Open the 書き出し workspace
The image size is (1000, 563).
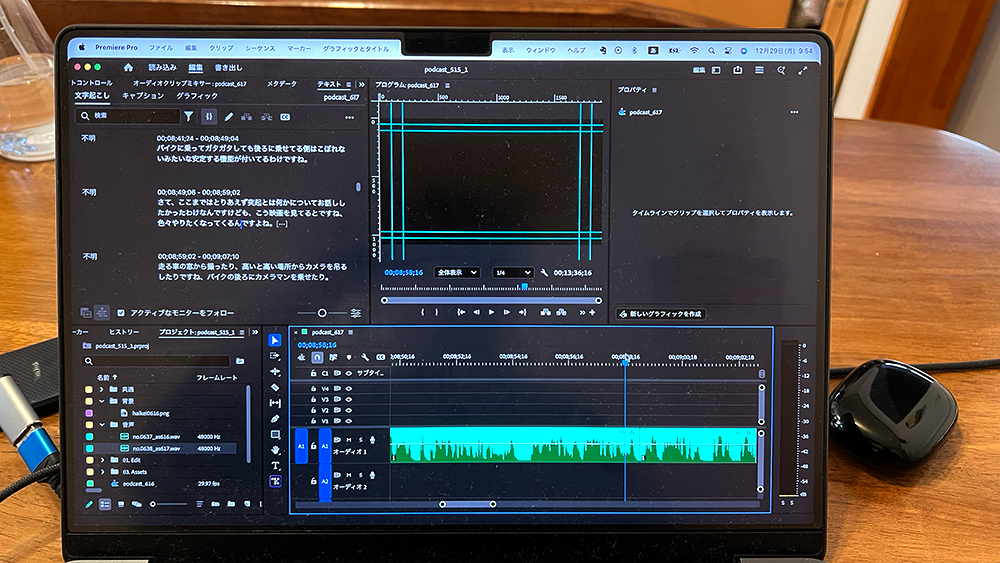point(228,68)
